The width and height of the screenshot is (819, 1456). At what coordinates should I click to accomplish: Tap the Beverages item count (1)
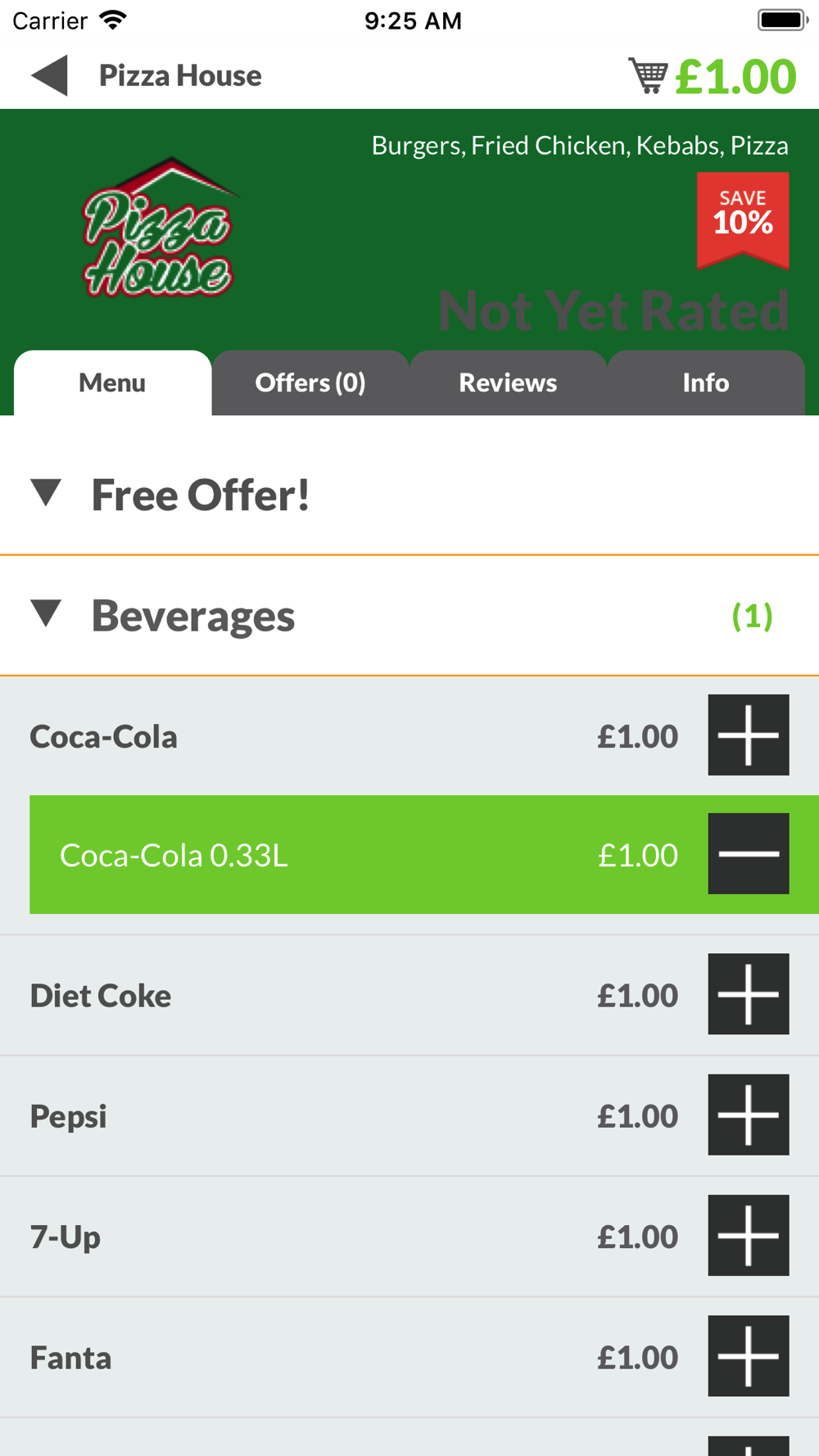click(x=752, y=616)
